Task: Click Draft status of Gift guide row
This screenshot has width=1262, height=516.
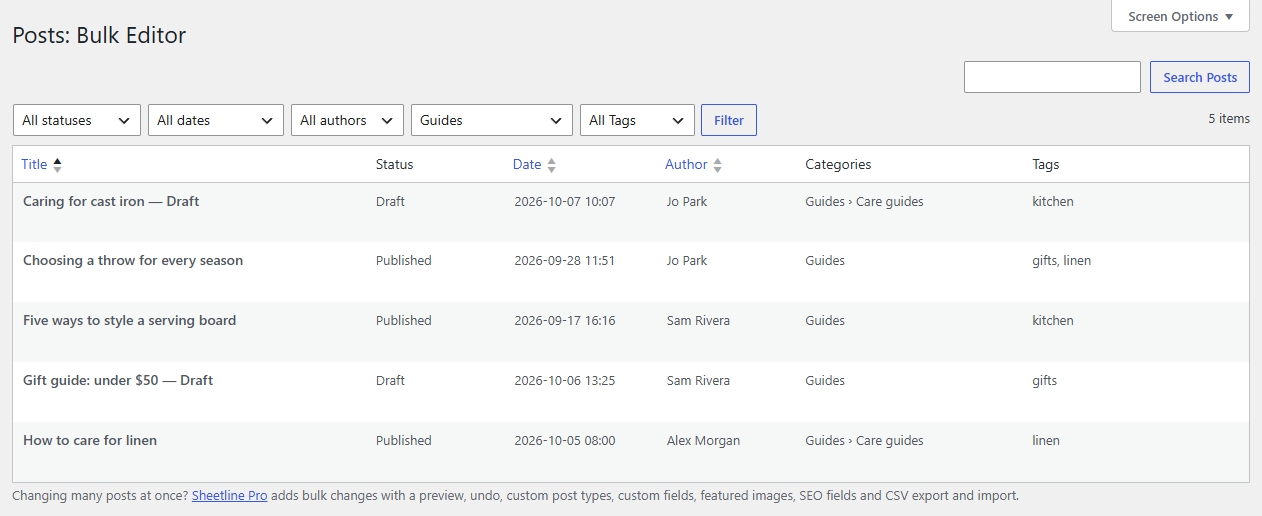Action: (390, 380)
